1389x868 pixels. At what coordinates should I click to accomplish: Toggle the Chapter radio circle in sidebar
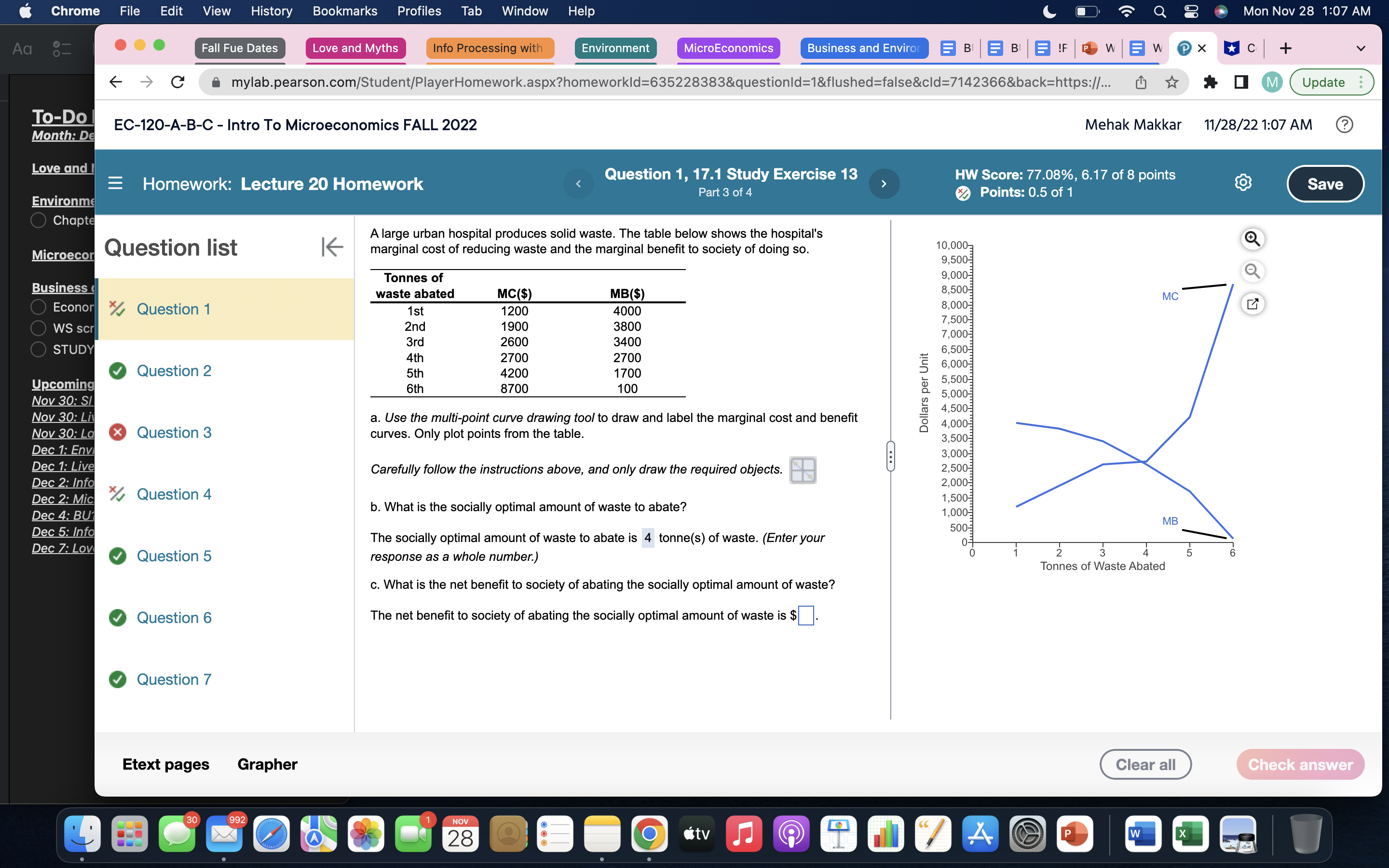pos(39,220)
